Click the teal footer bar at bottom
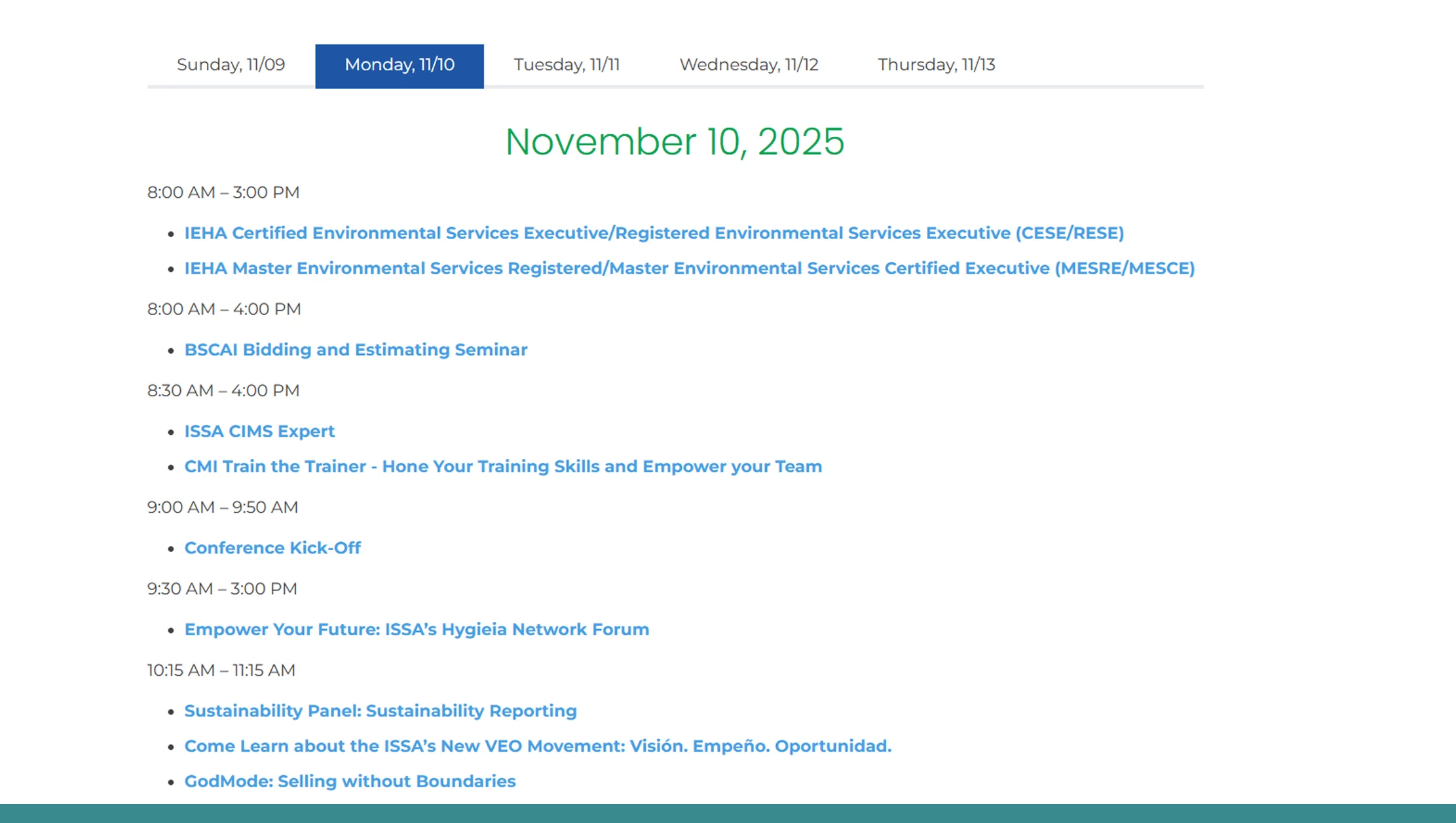Image resolution: width=1456 pixels, height=823 pixels. [727, 813]
